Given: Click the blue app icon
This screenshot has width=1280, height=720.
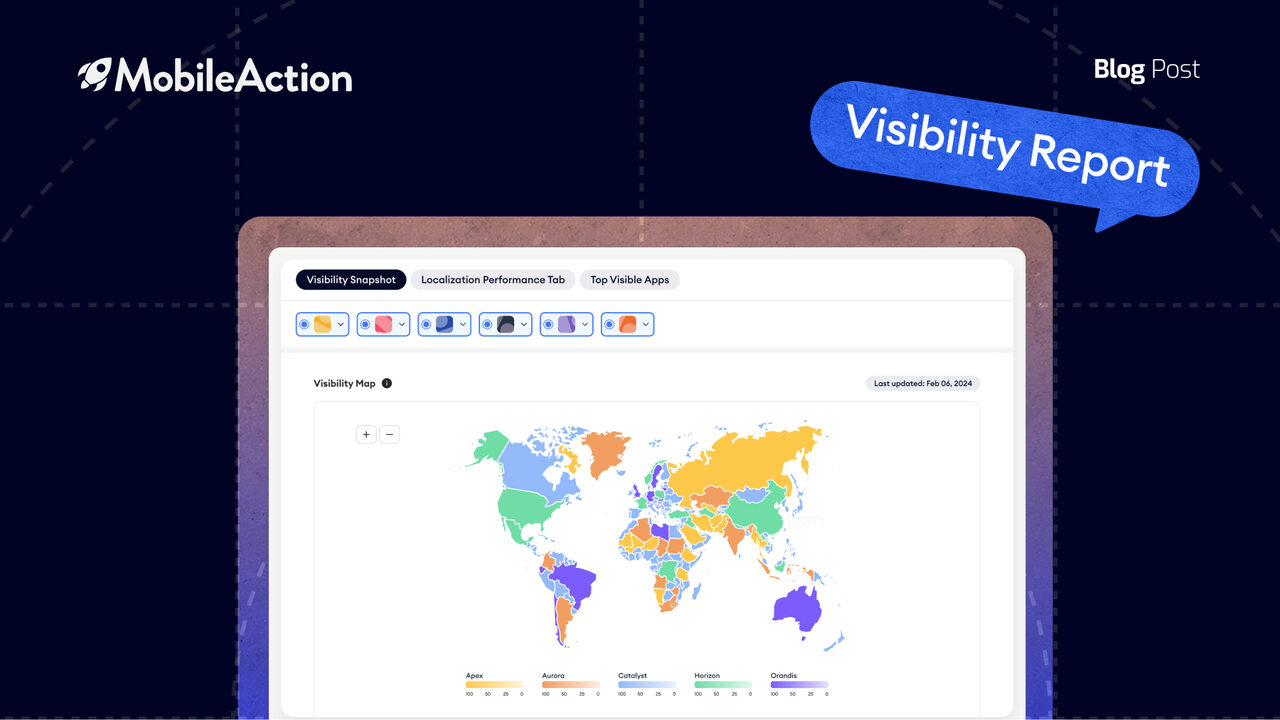Looking at the screenshot, I should (x=444, y=324).
